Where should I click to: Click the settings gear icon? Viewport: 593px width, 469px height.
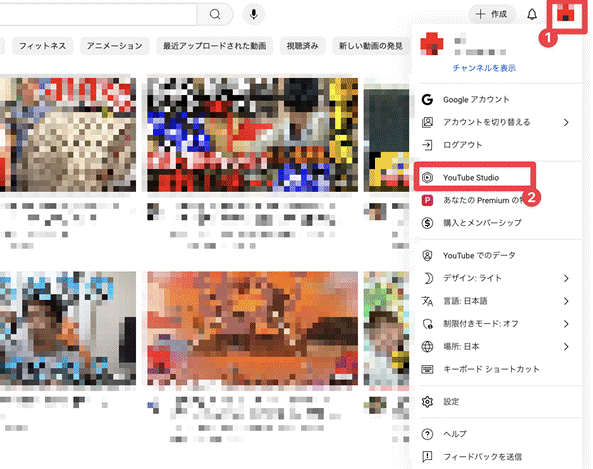pyautogui.click(x=427, y=402)
